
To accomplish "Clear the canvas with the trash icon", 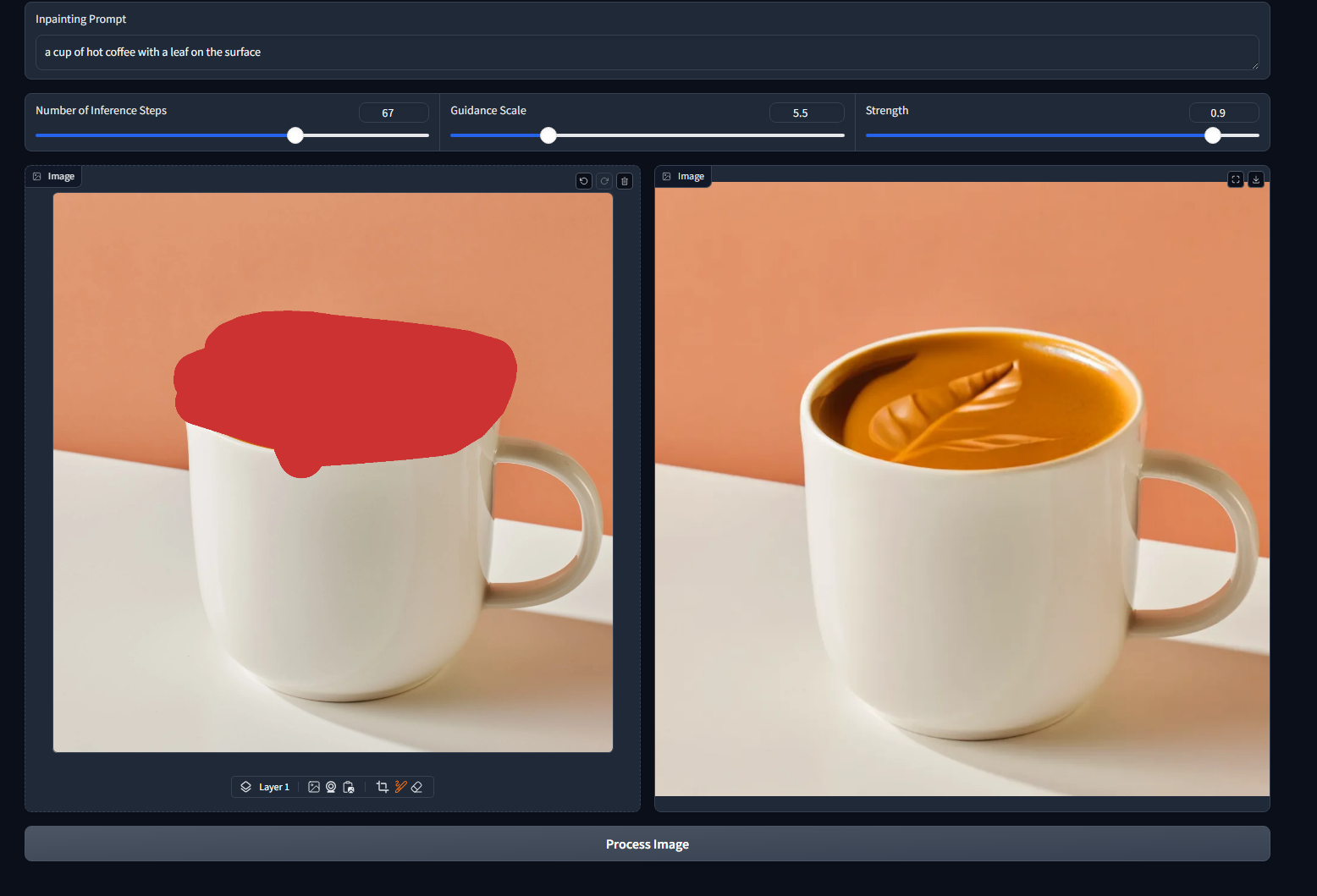I will (x=625, y=181).
